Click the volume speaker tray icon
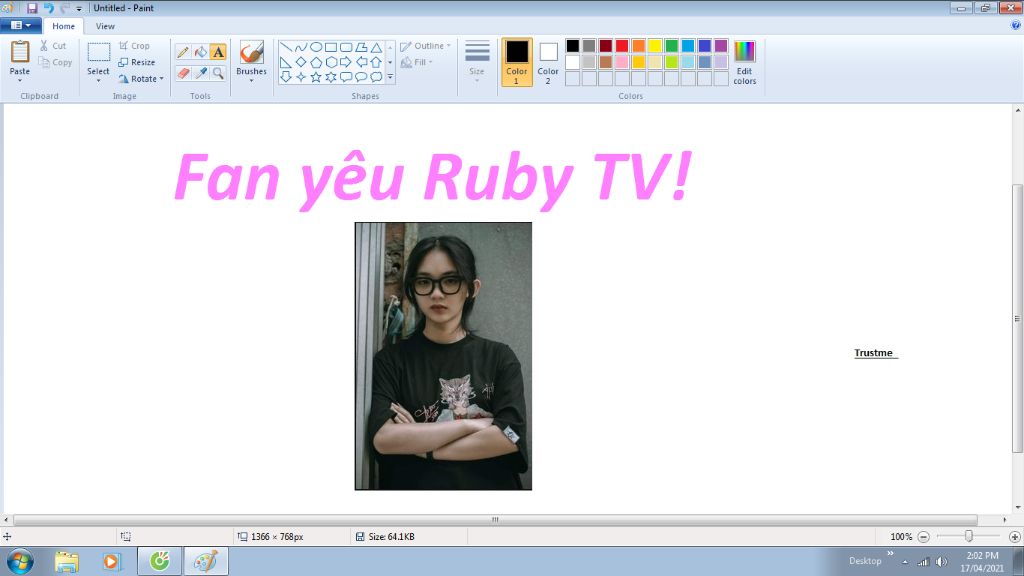The width and height of the screenshot is (1024, 576). click(941, 562)
